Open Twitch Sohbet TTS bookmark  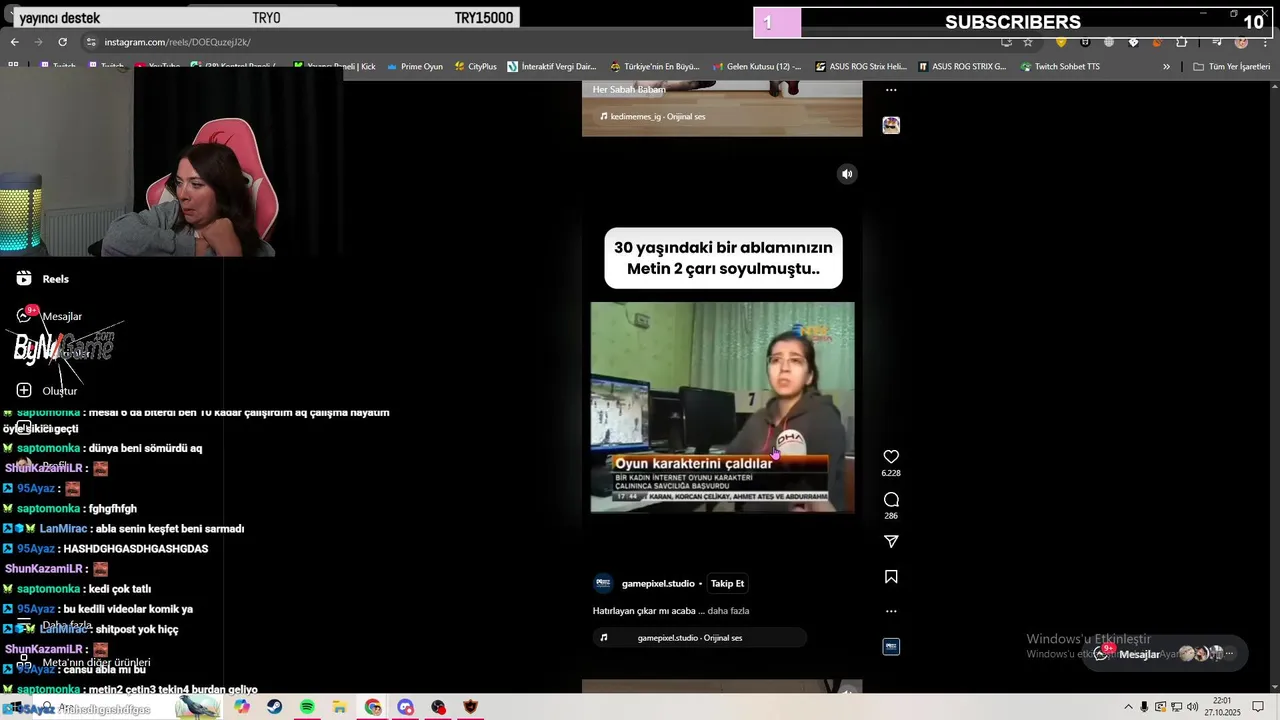pyautogui.click(x=1060, y=67)
